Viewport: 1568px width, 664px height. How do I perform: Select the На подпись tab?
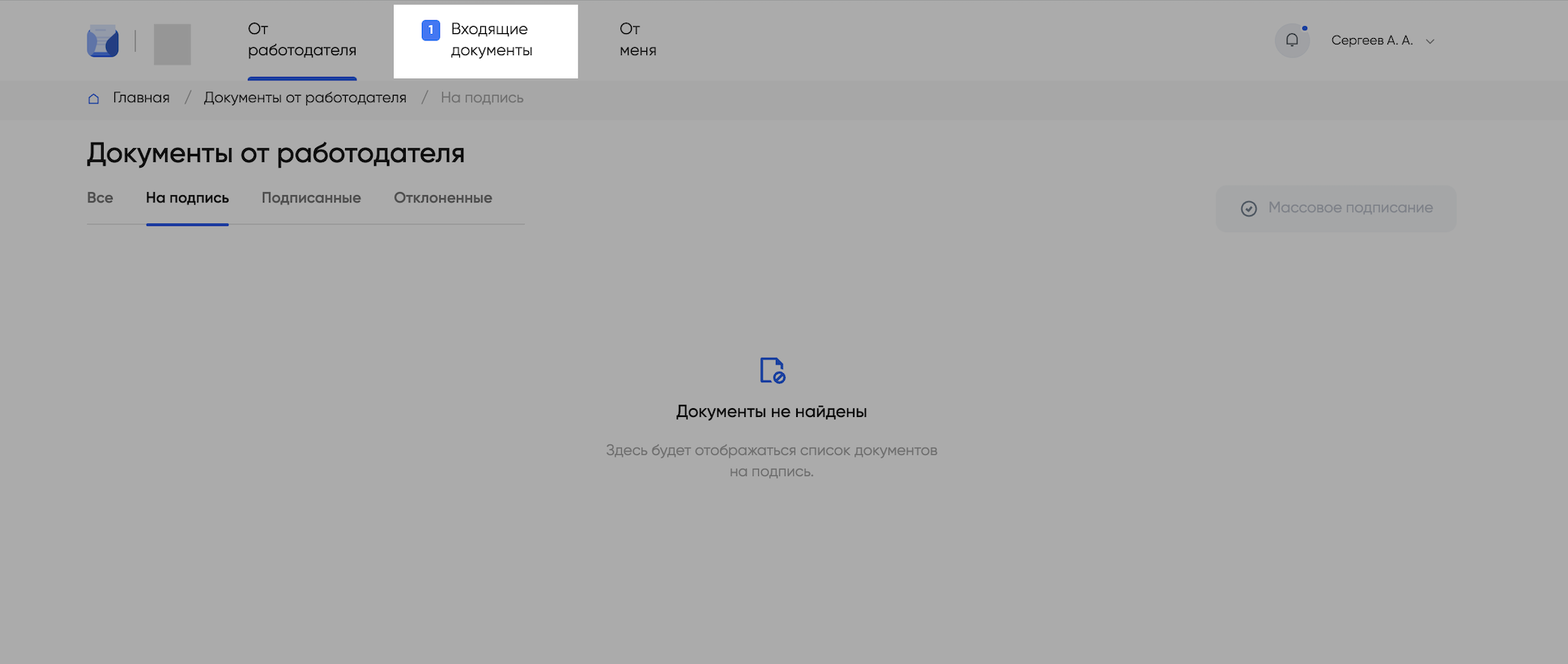tap(187, 198)
